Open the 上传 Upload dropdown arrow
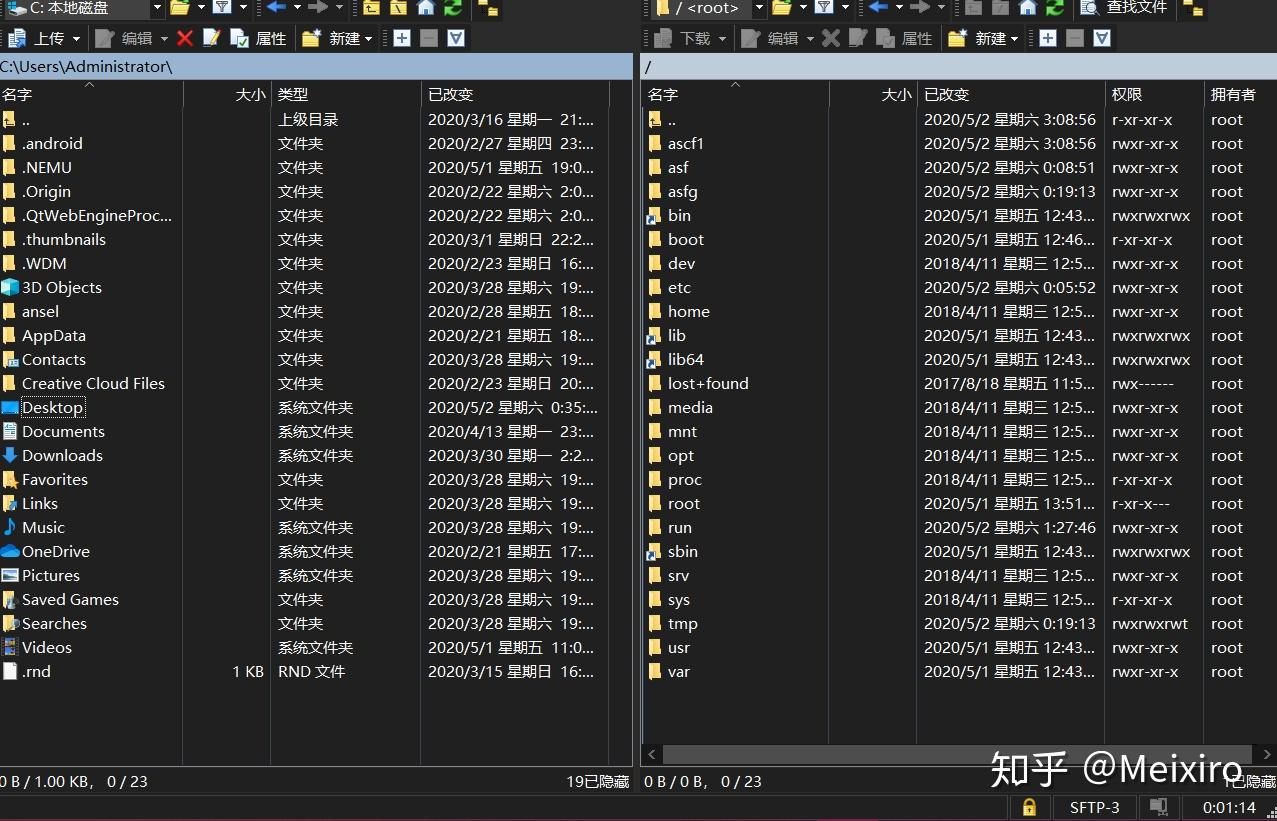1277x821 pixels. click(77, 38)
